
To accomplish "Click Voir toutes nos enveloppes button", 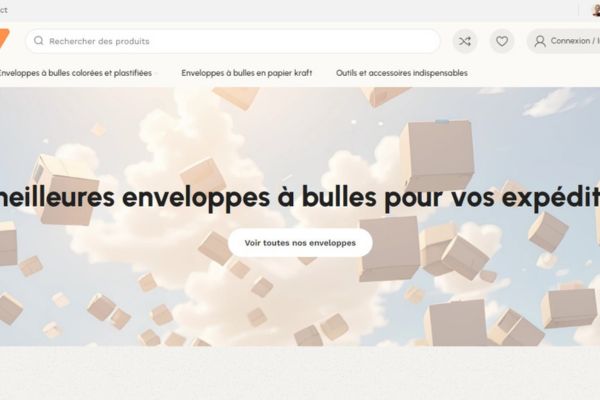I will pyautogui.click(x=300, y=243).
